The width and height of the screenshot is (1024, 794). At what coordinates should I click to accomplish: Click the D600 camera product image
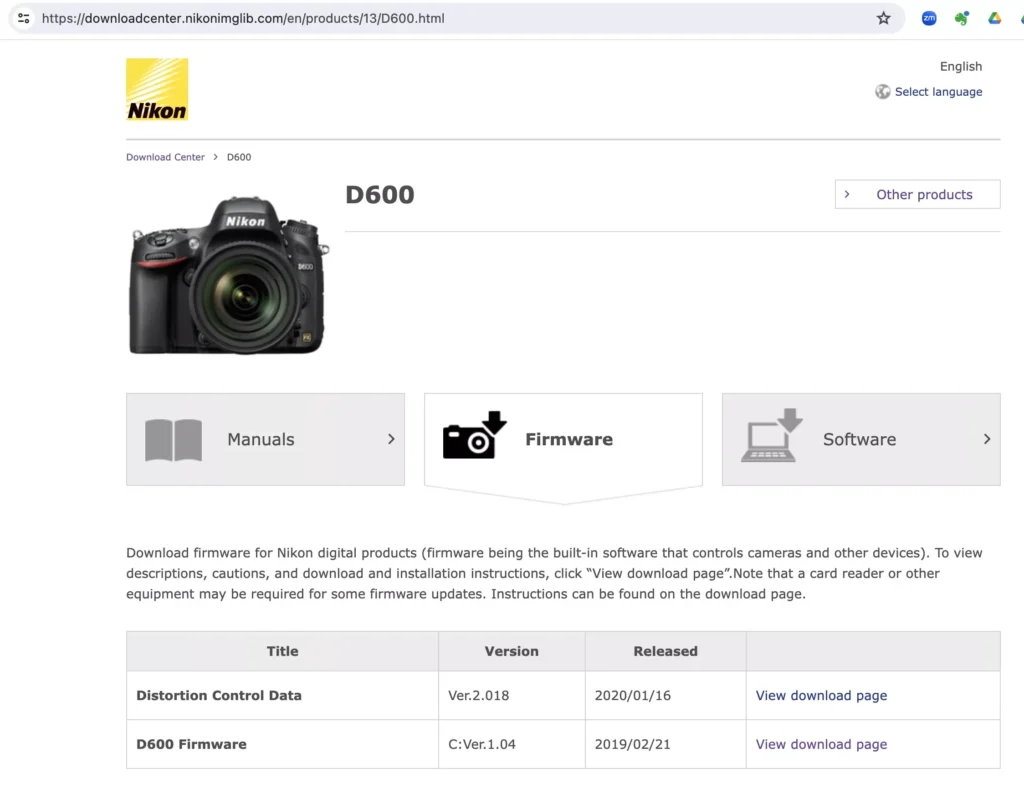click(229, 275)
